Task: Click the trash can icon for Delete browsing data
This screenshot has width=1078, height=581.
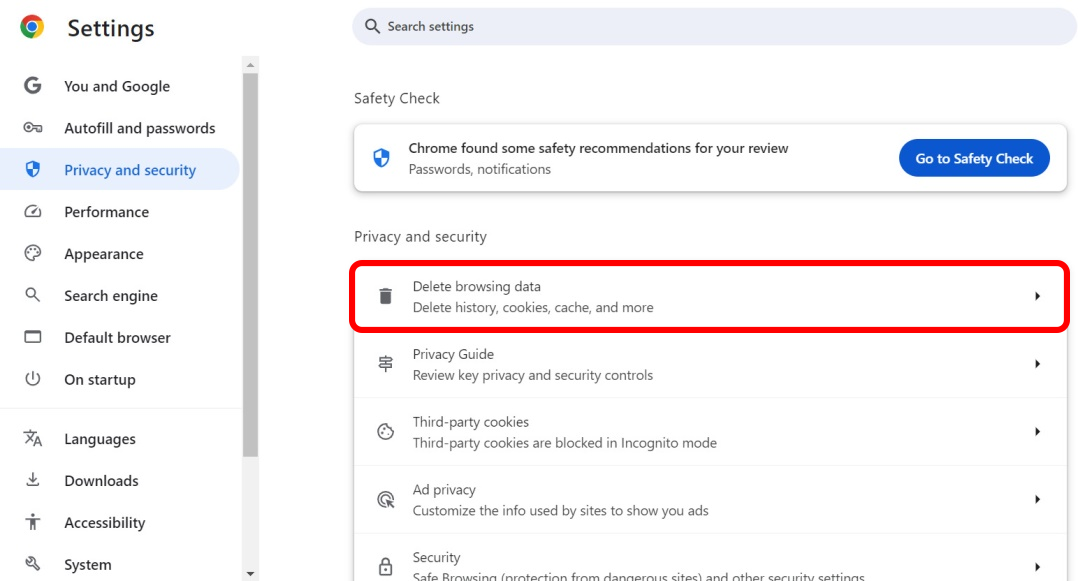Action: 386,296
